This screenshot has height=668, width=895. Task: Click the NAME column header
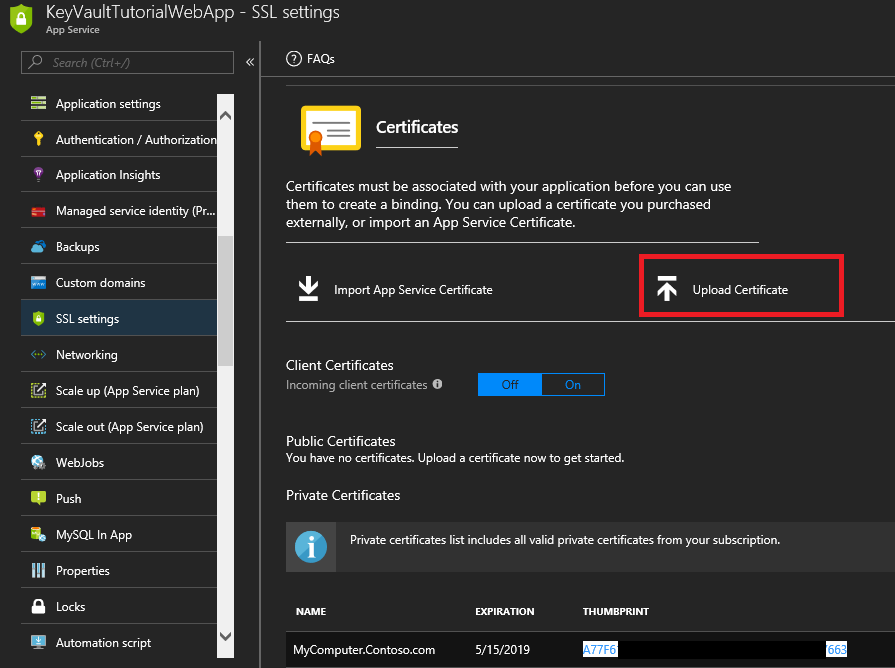coord(311,611)
